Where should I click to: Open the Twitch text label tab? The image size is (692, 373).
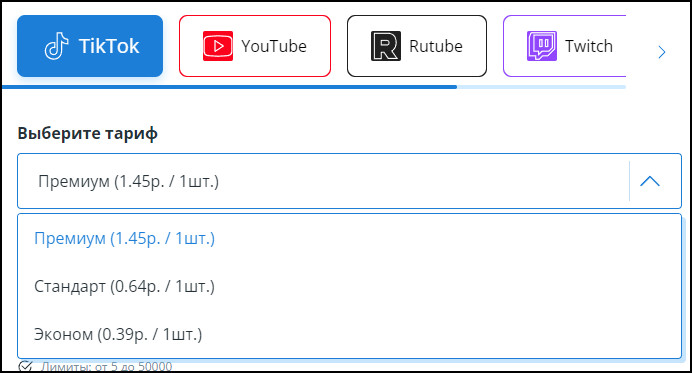coord(589,46)
